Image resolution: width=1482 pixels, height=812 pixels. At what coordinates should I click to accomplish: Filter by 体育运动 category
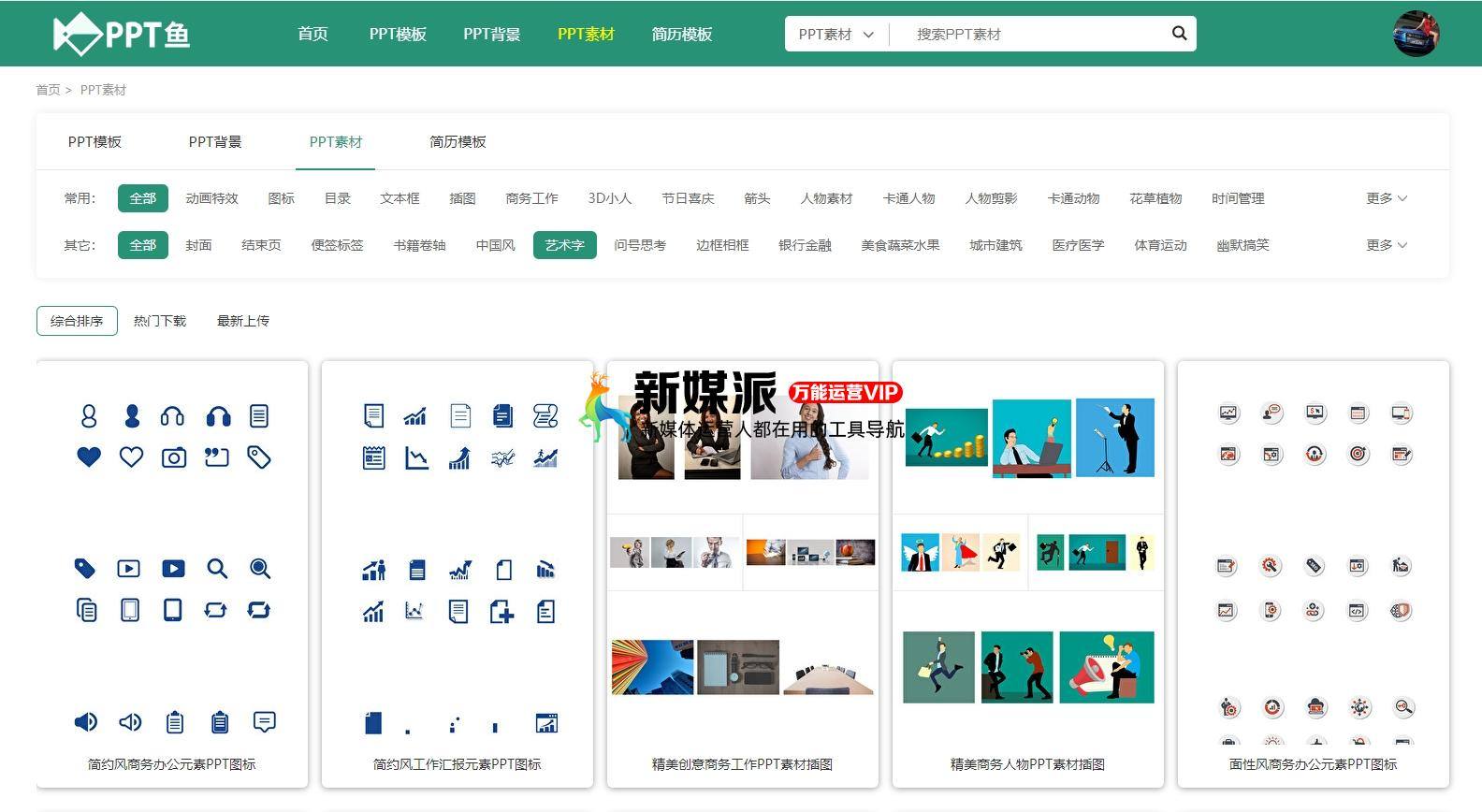(1160, 245)
